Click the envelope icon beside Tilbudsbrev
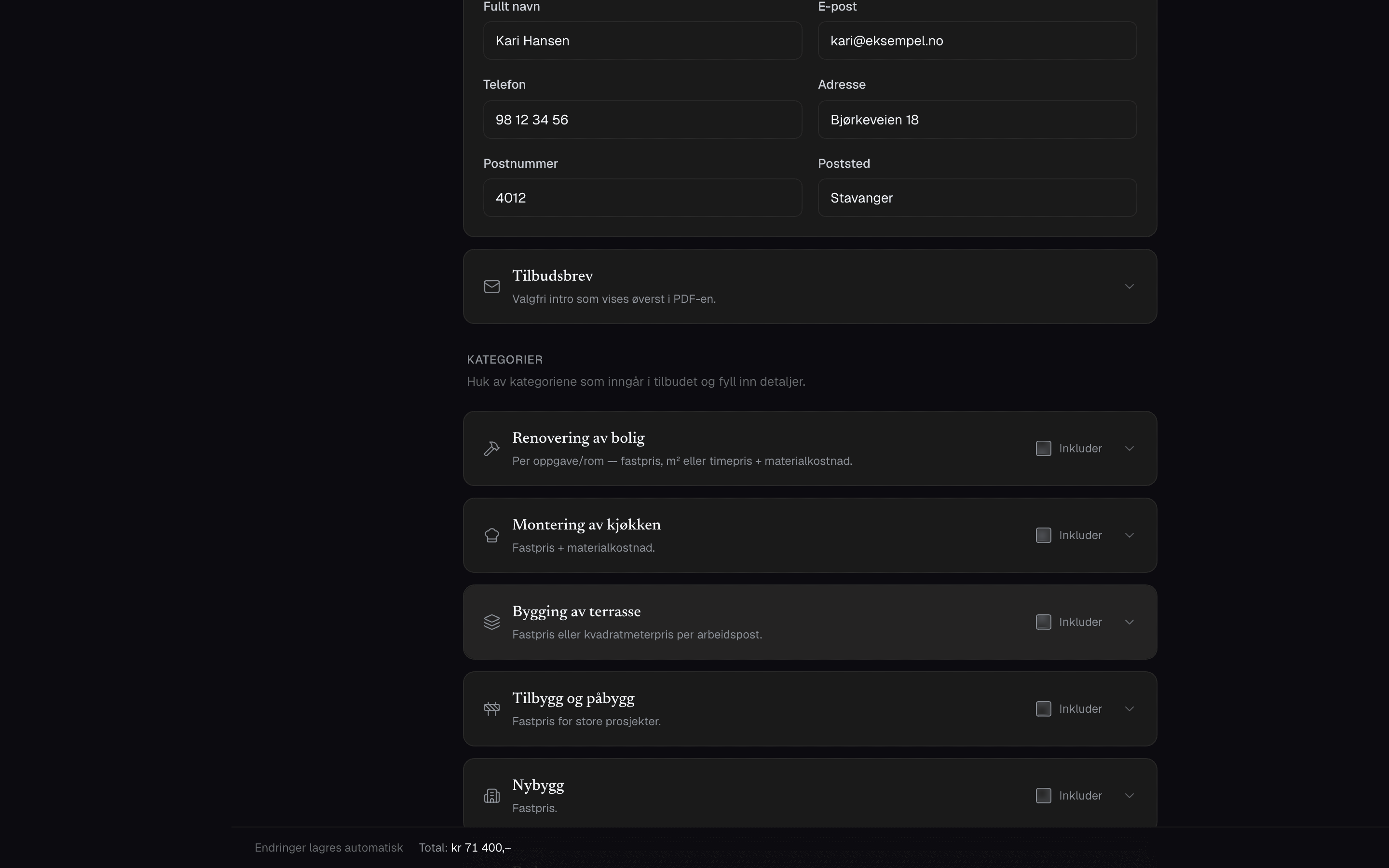The height and width of the screenshot is (868, 1389). [492, 286]
